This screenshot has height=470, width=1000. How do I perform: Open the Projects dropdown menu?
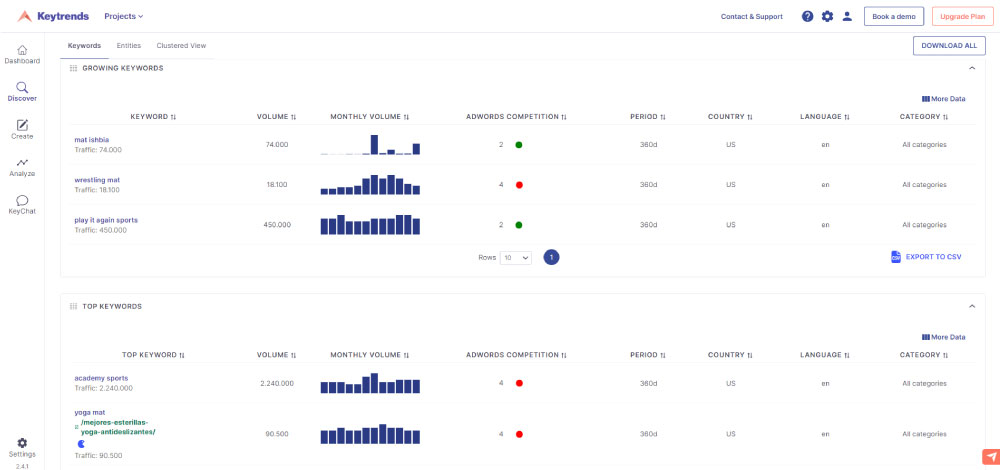coord(124,17)
